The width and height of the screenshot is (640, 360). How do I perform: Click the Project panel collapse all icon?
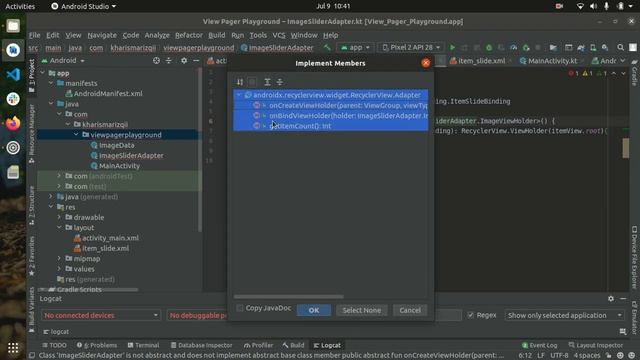(169, 60)
